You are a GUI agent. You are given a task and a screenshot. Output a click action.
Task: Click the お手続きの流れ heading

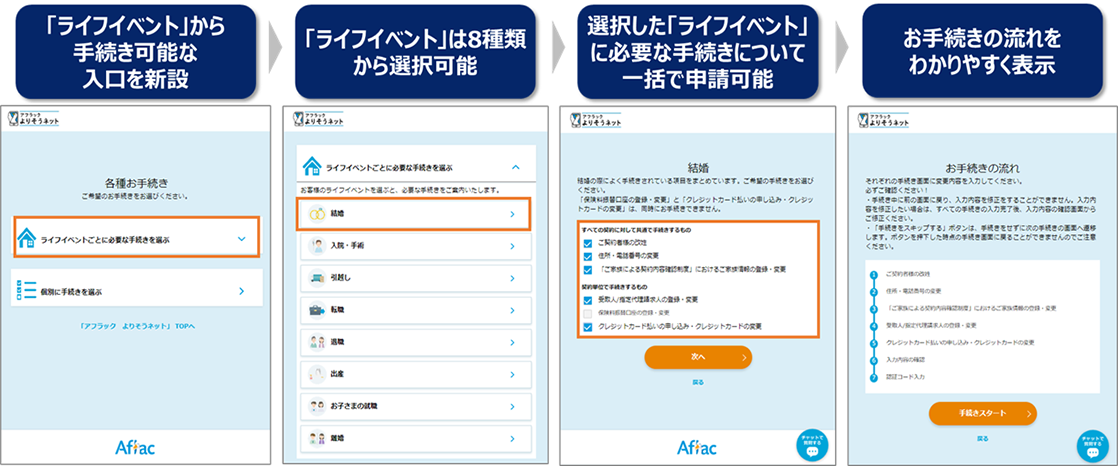(982, 169)
